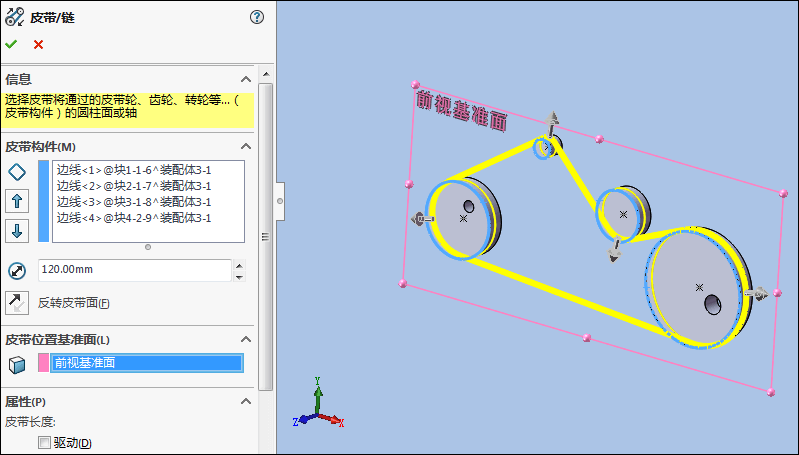Screen dimensions: 799x455
Task: Click 反转皮带面(F) flip belt side button
Action: 74,303
